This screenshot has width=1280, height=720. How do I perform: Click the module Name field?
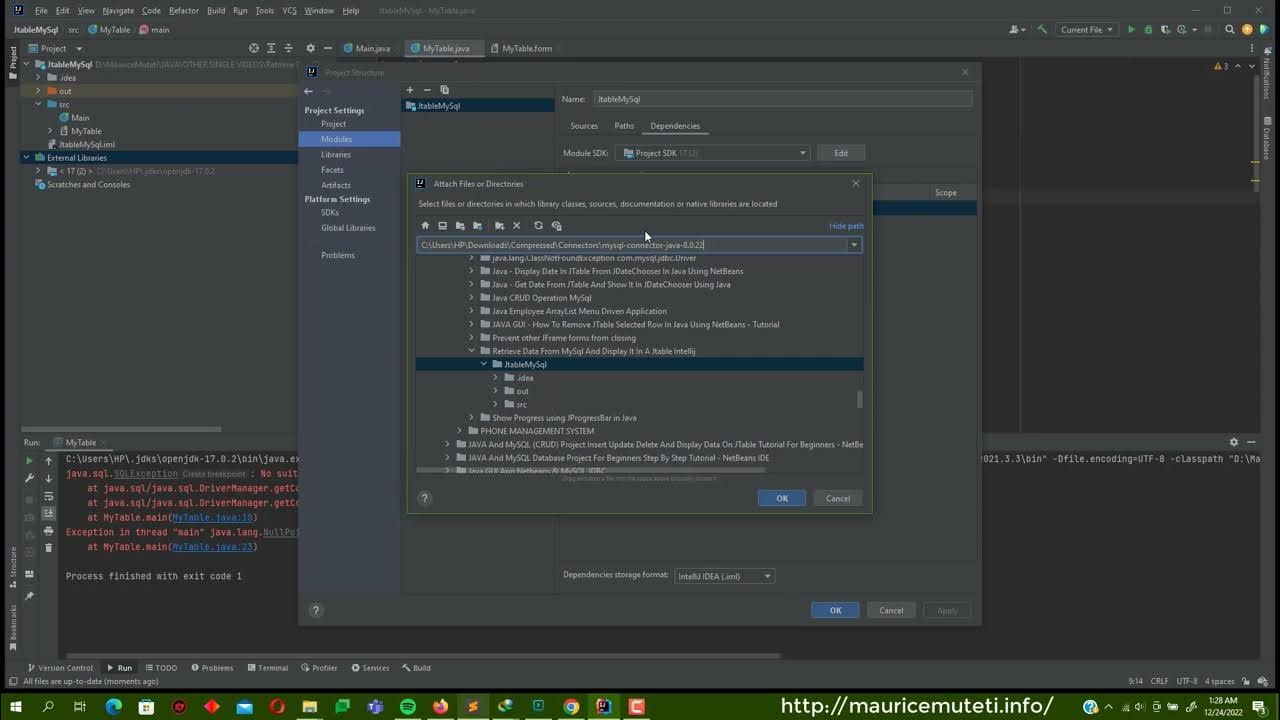(x=782, y=99)
